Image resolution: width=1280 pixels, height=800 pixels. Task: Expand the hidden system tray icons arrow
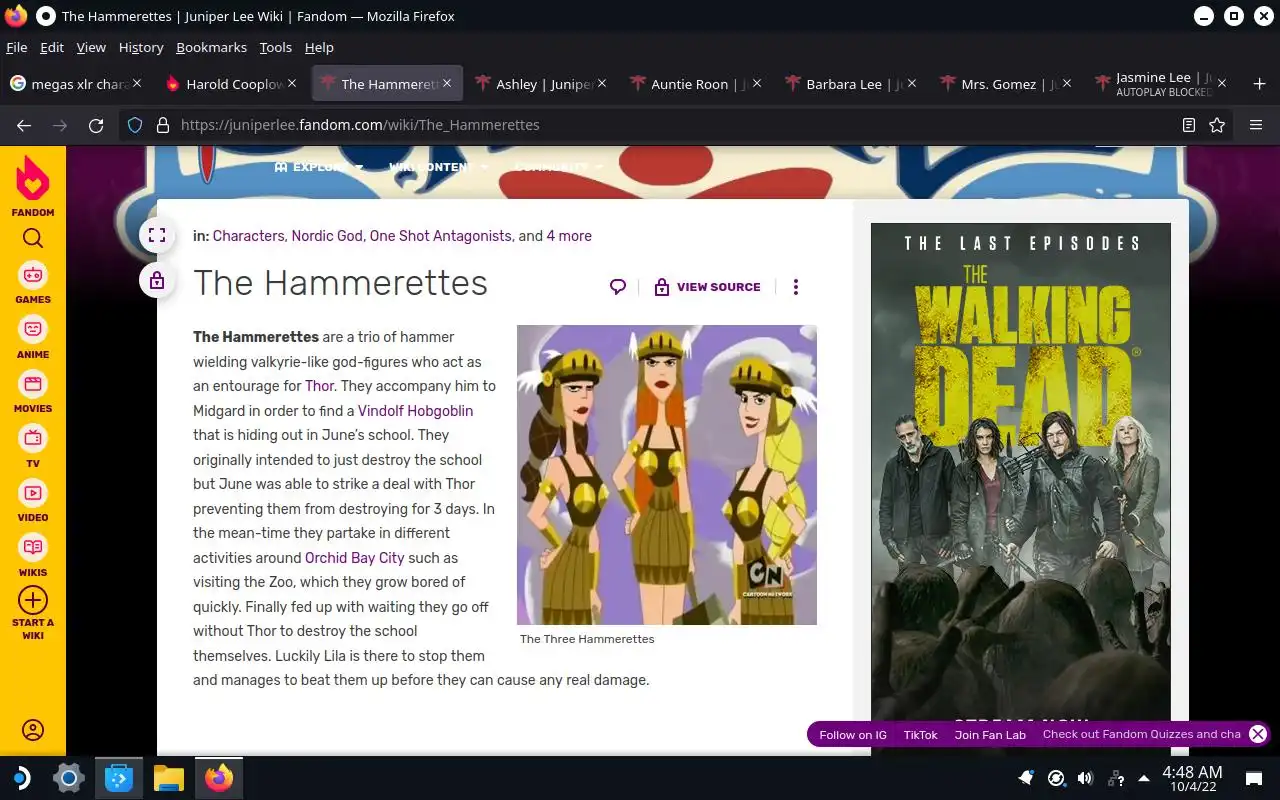(x=1143, y=778)
